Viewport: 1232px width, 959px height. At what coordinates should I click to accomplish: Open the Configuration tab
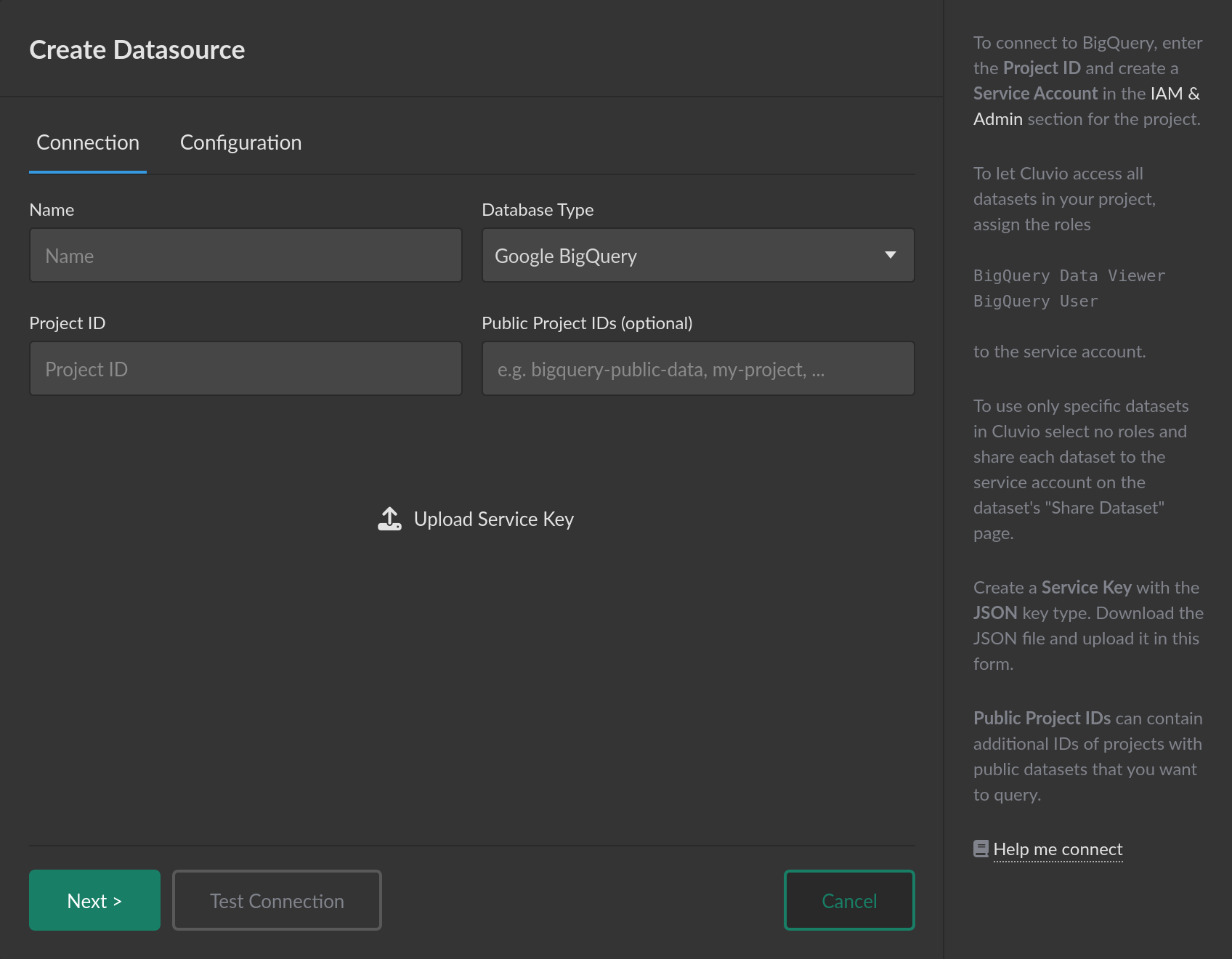point(240,142)
